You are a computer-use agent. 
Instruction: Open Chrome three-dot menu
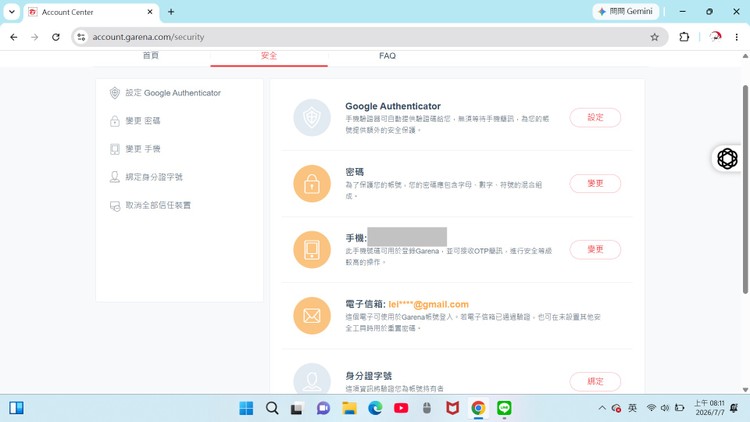tap(737, 37)
